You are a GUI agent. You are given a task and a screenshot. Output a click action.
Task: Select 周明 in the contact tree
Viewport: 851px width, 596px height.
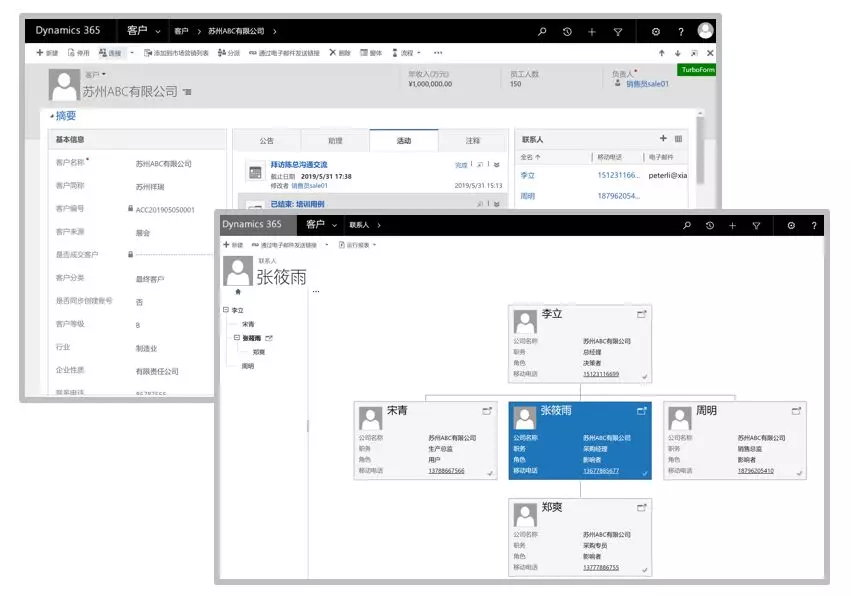tap(247, 366)
